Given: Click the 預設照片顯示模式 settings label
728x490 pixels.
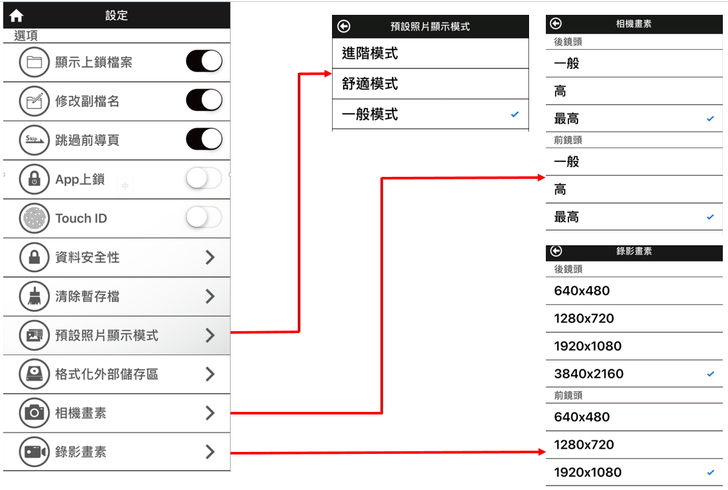Looking at the screenshot, I should (x=107, y=335).
